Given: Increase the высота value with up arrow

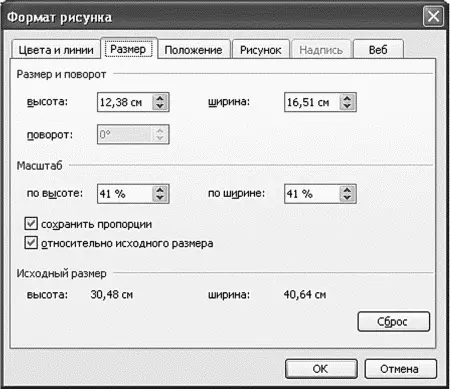Looking at the screenshot, I should (x=160, y=98).
